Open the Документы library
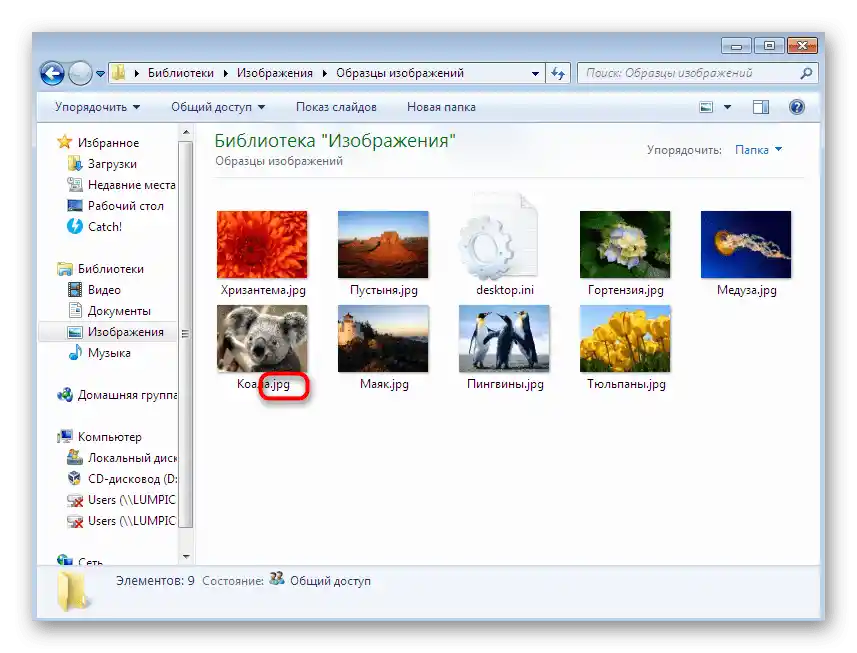Screen dimensions: 857x653 click(x=119, y=311)
